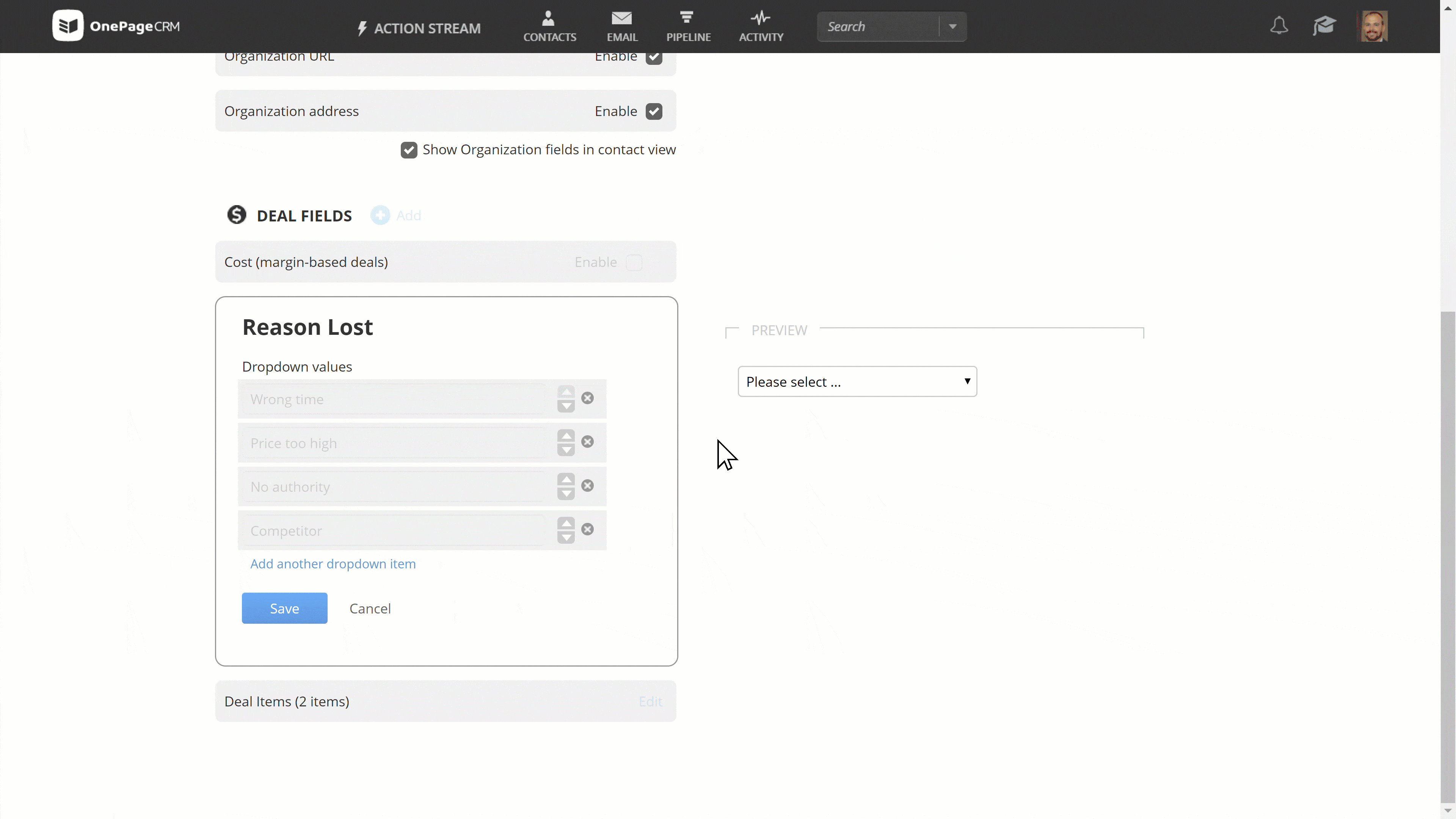Open the Activity section

point(761,27)
